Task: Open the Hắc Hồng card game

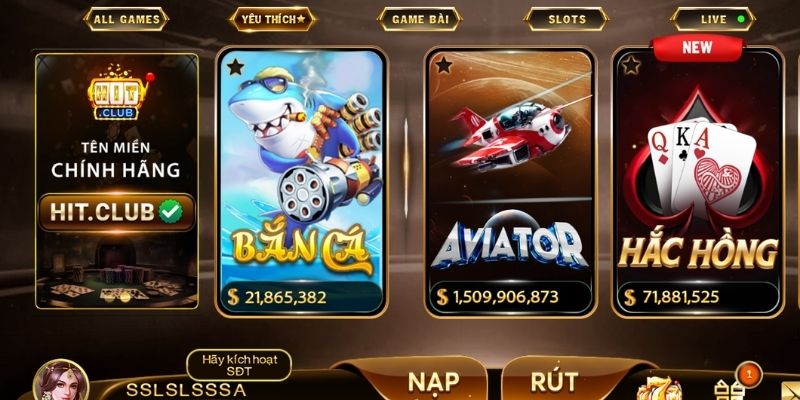Action: coord(697,182)
